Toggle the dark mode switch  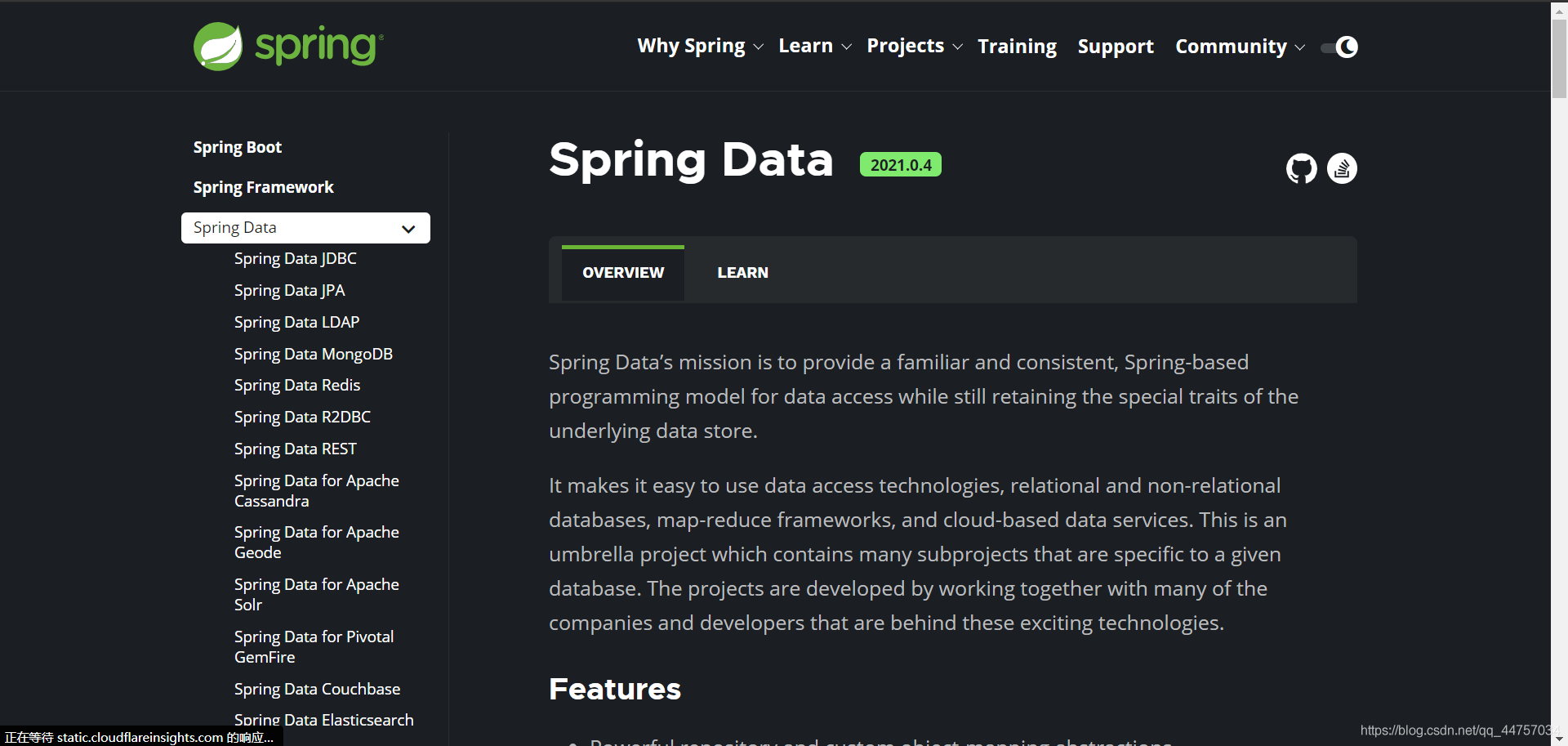pyautogui.click(x=1339, y=47)
